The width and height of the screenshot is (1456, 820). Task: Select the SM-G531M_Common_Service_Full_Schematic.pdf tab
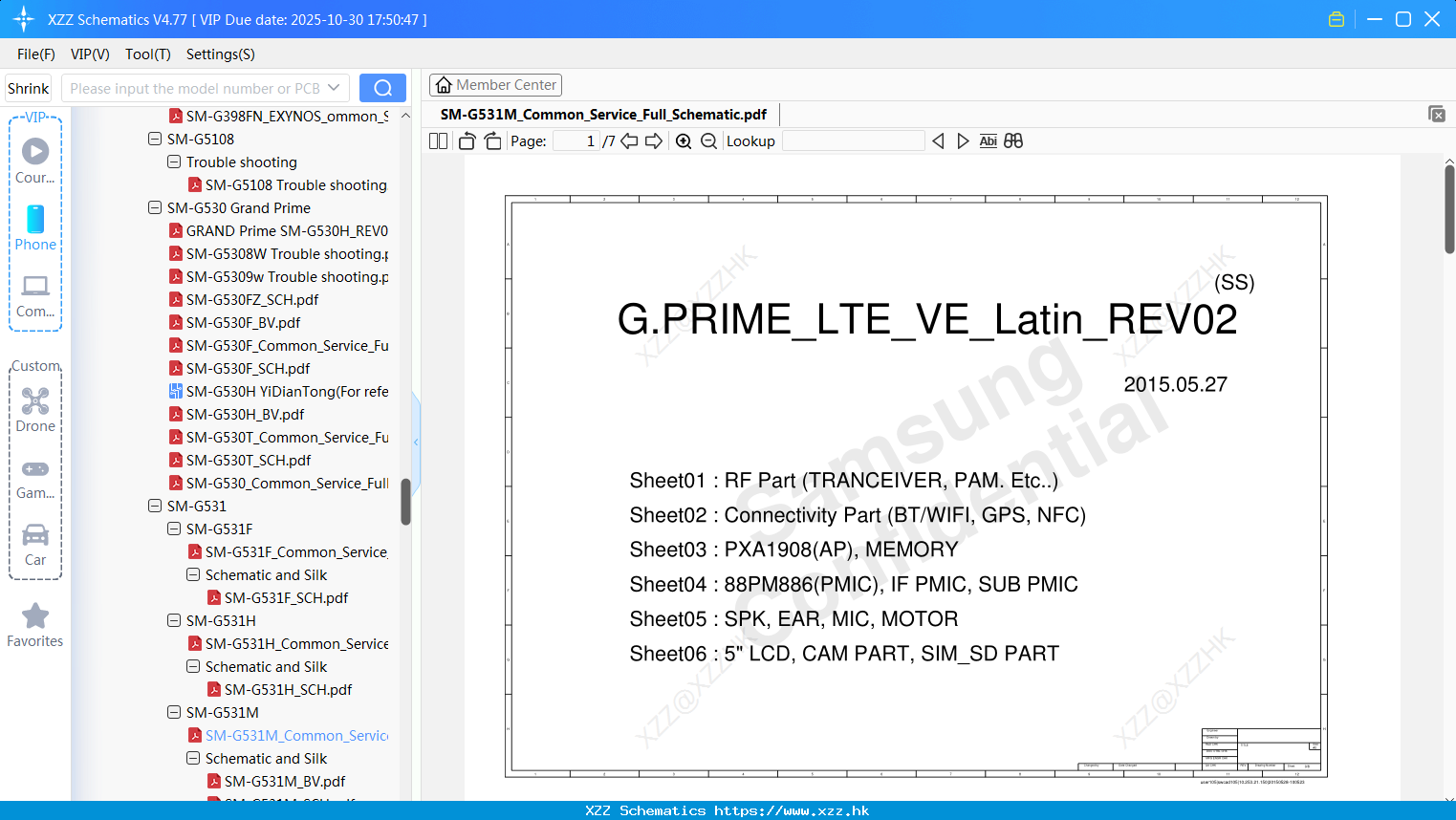(x=603, y=115)
